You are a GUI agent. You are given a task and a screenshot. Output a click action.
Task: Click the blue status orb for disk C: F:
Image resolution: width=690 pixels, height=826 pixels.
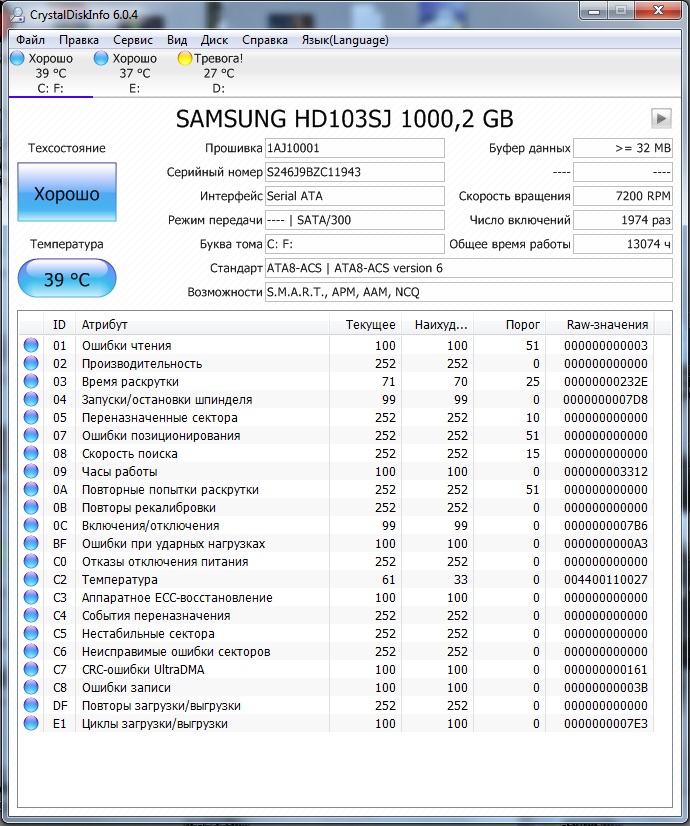pos(17,58)
